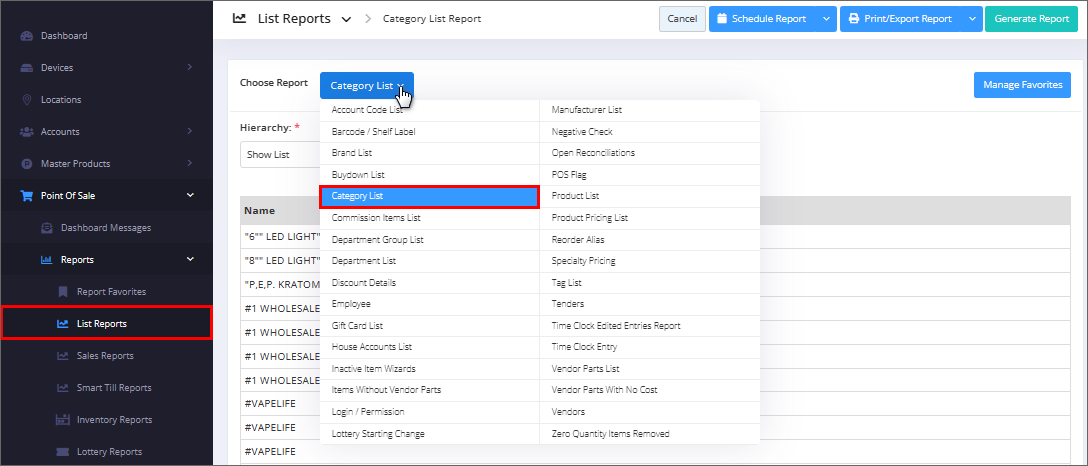1088x466 pixels.
Task: Click the Smart Till Reports icon
Action: 62,388
